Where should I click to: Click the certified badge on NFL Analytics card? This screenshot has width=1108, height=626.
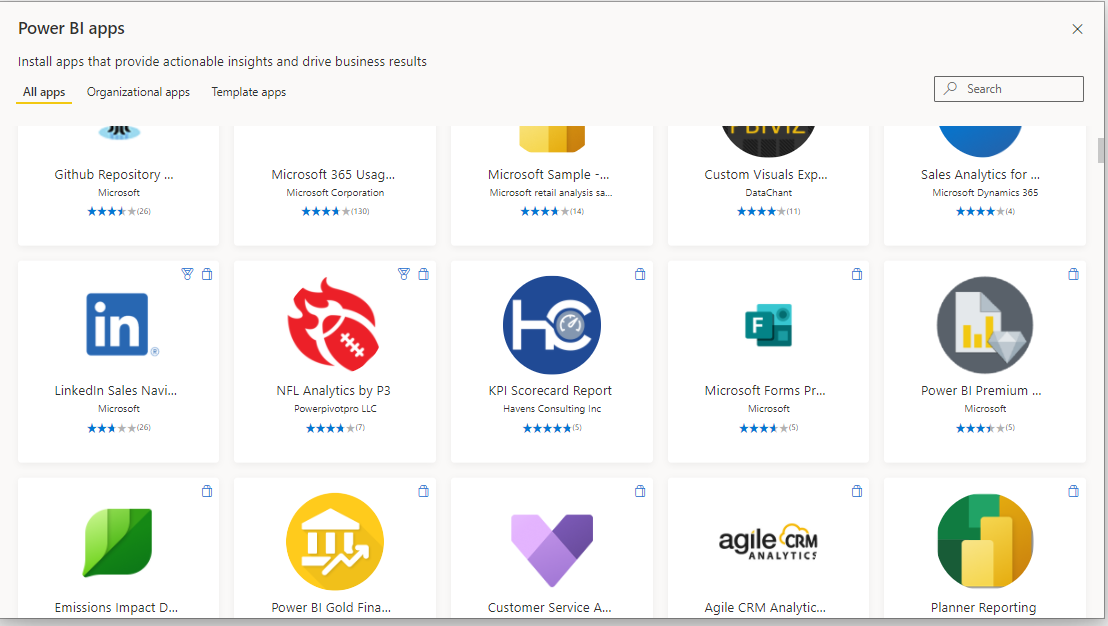point(403,274)
